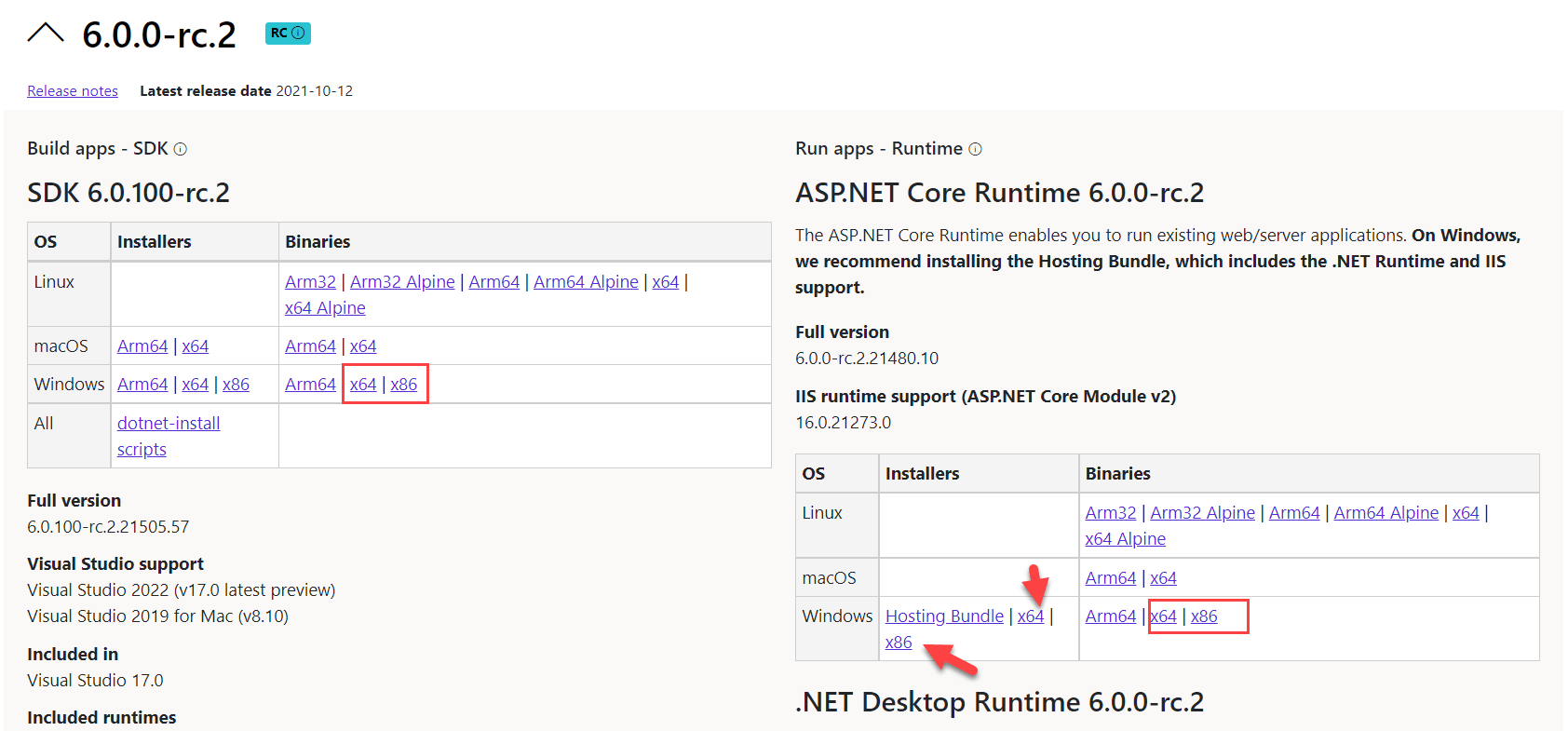Download the ASP.NET Core Hosting Bundle
This screenshot has height=731, width=1568.
pyautogui.click(x=944, y=616)
